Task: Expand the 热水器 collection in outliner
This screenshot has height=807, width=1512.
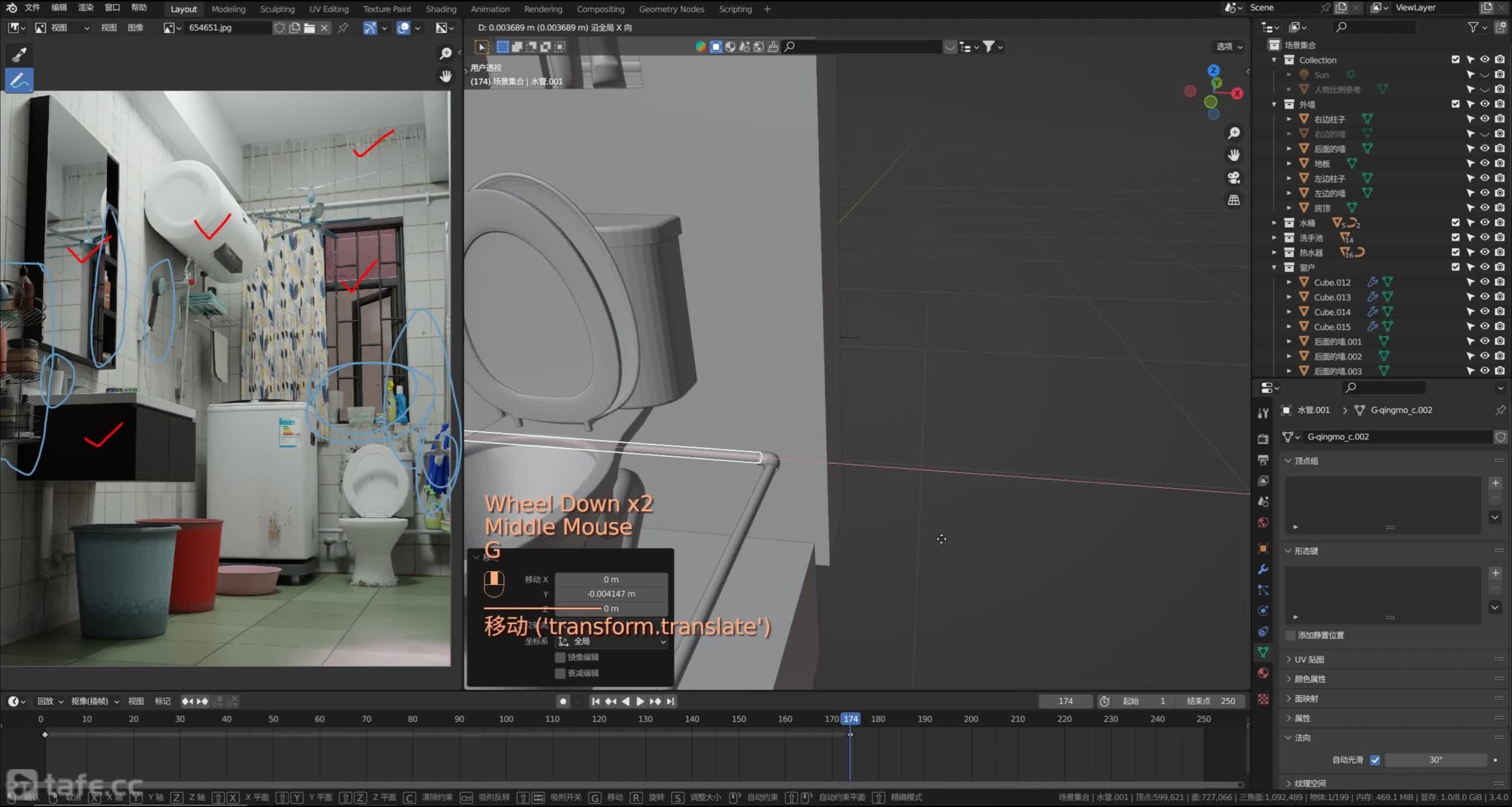Action: [1274, 252]
